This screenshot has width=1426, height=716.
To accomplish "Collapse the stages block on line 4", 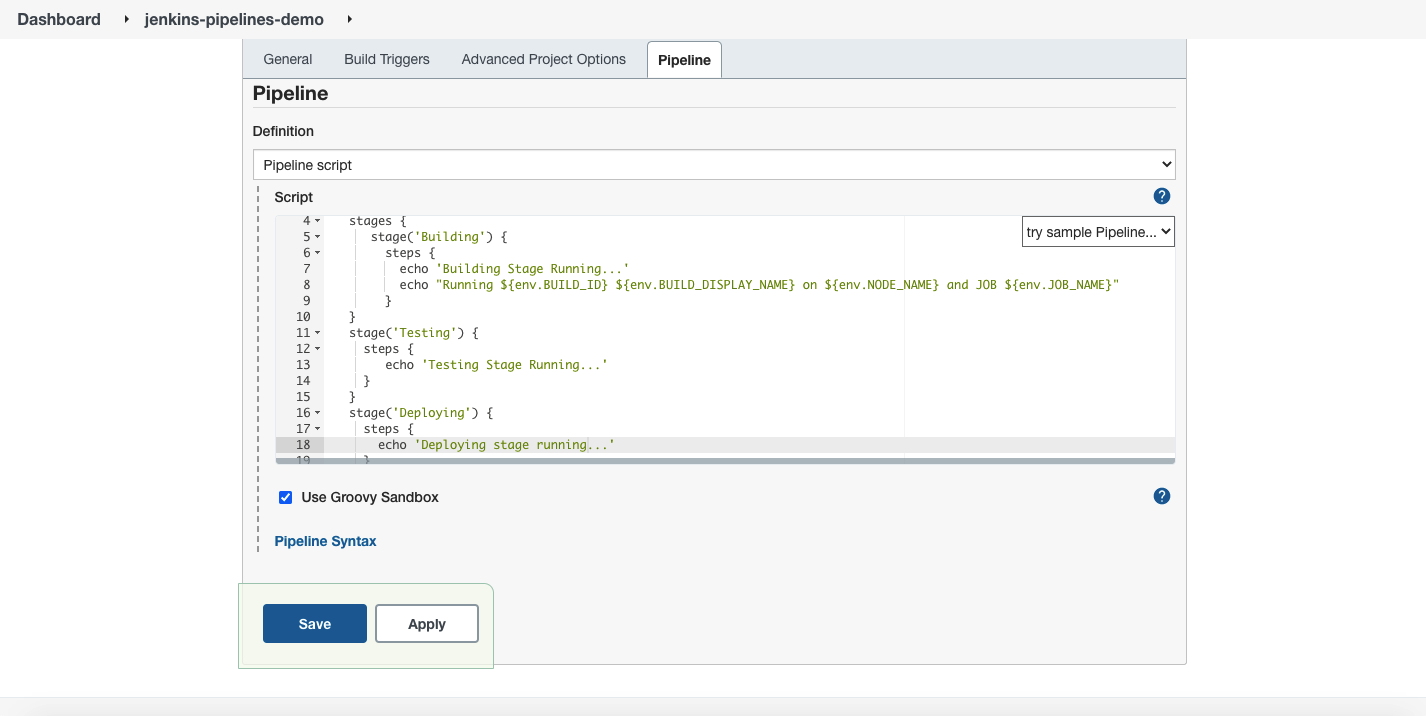I will [x=317, y=221].
